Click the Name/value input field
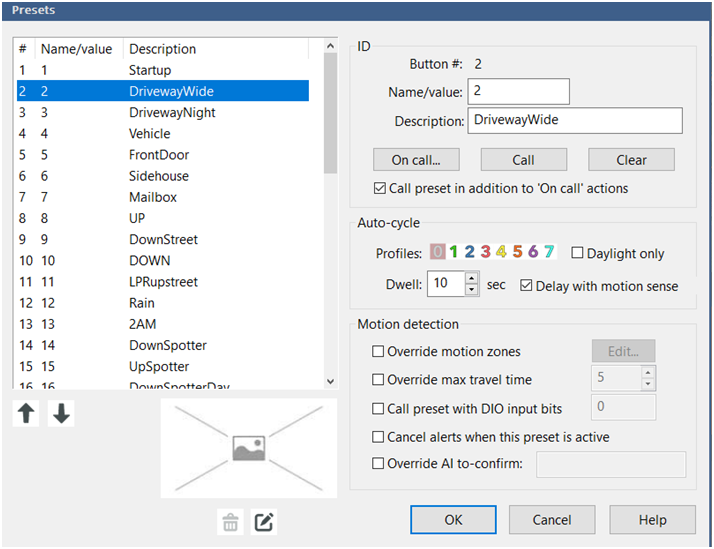The height and width of the screenshot is (549, 714). coord(519,91)
